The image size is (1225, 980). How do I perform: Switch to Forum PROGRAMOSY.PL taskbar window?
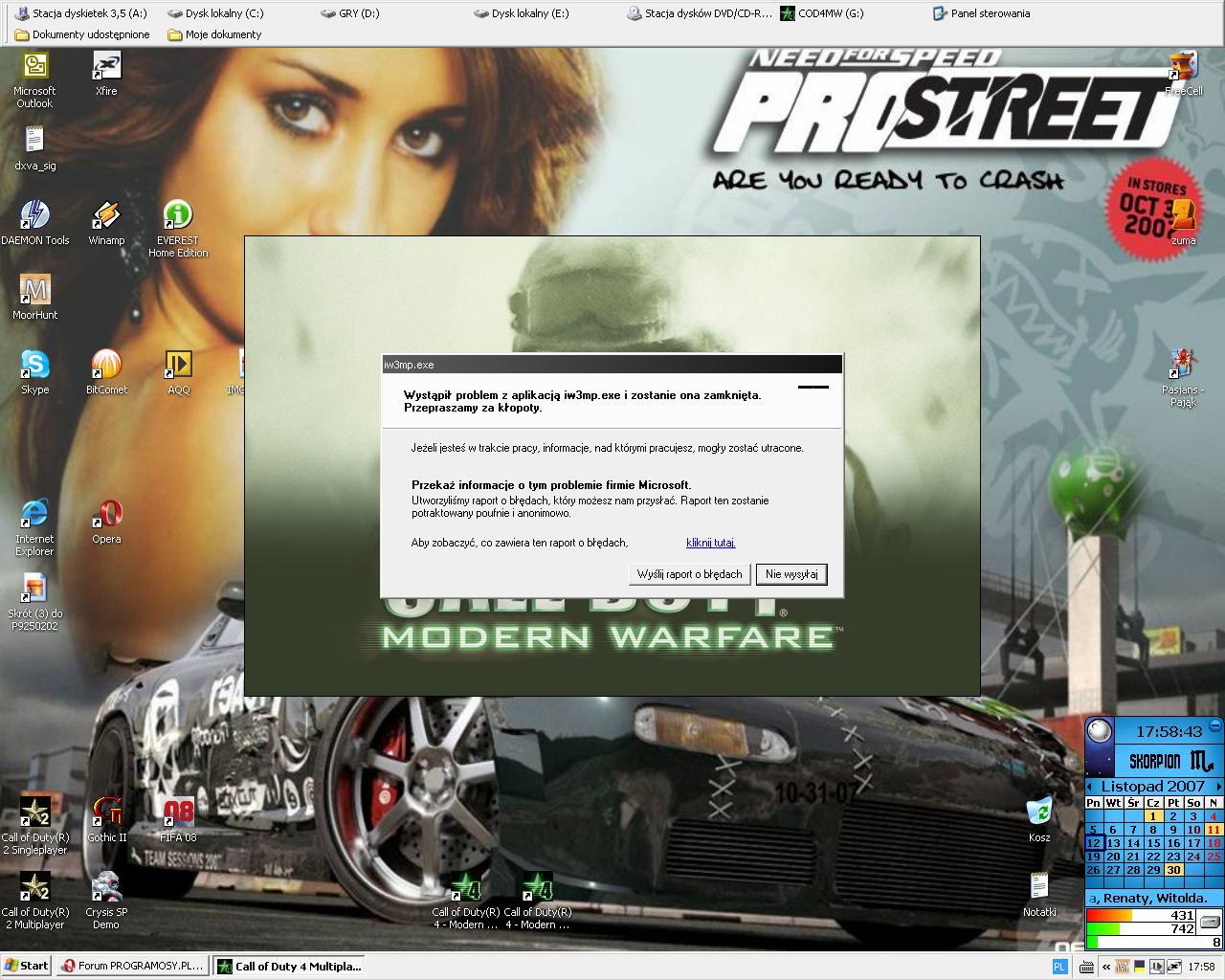click(x=132, y=966)
